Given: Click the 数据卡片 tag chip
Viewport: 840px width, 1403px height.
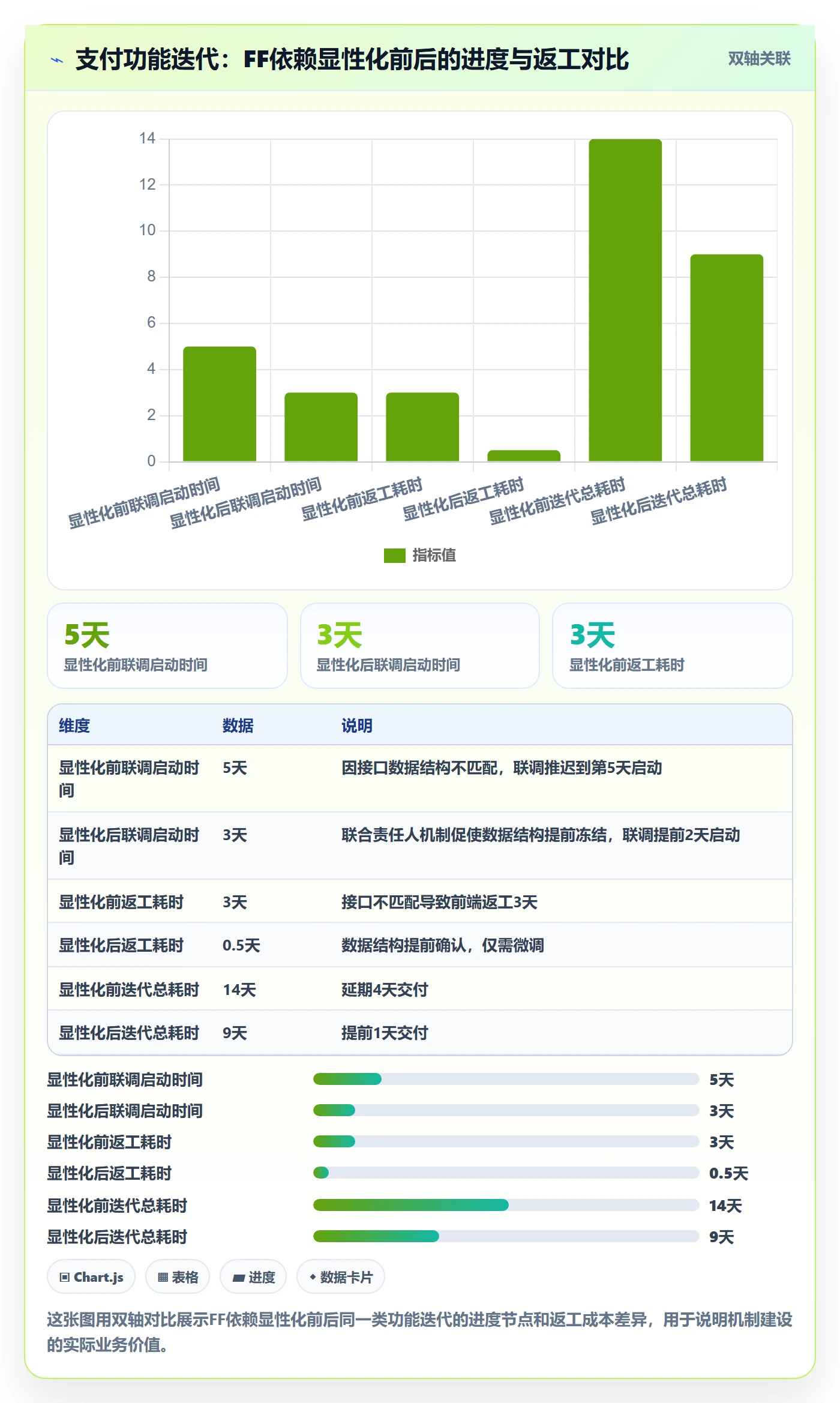Looking at the screenshot, I should 340,1277.
